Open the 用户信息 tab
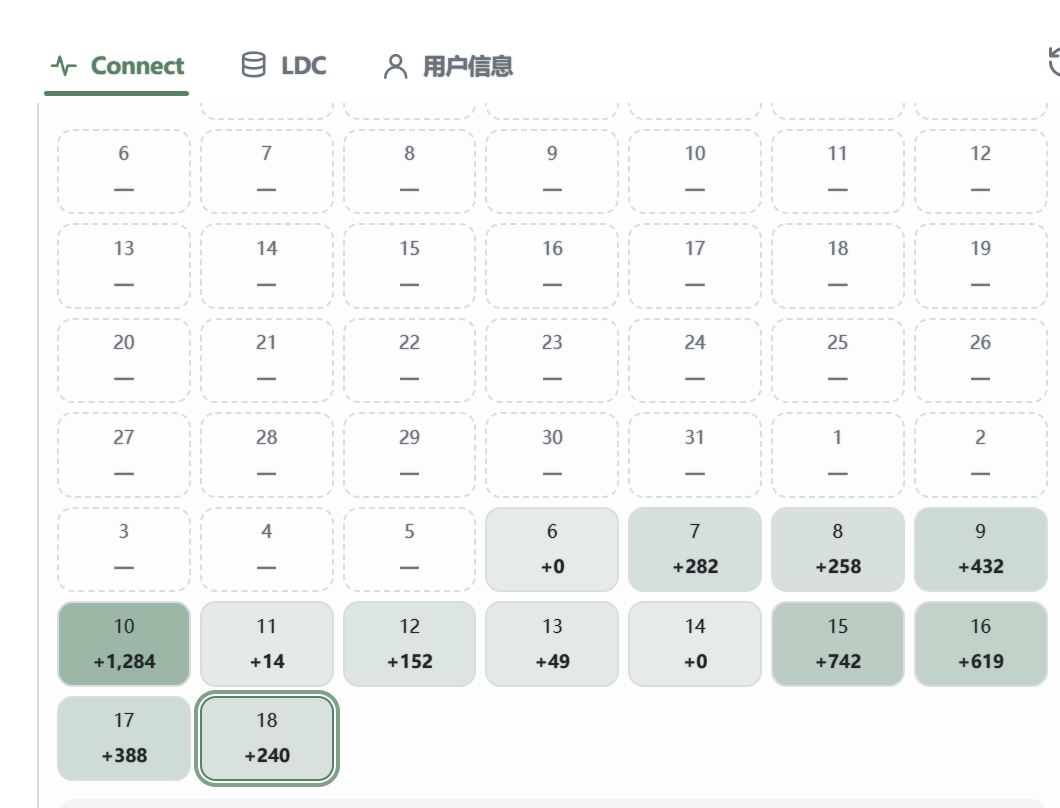 448,66
